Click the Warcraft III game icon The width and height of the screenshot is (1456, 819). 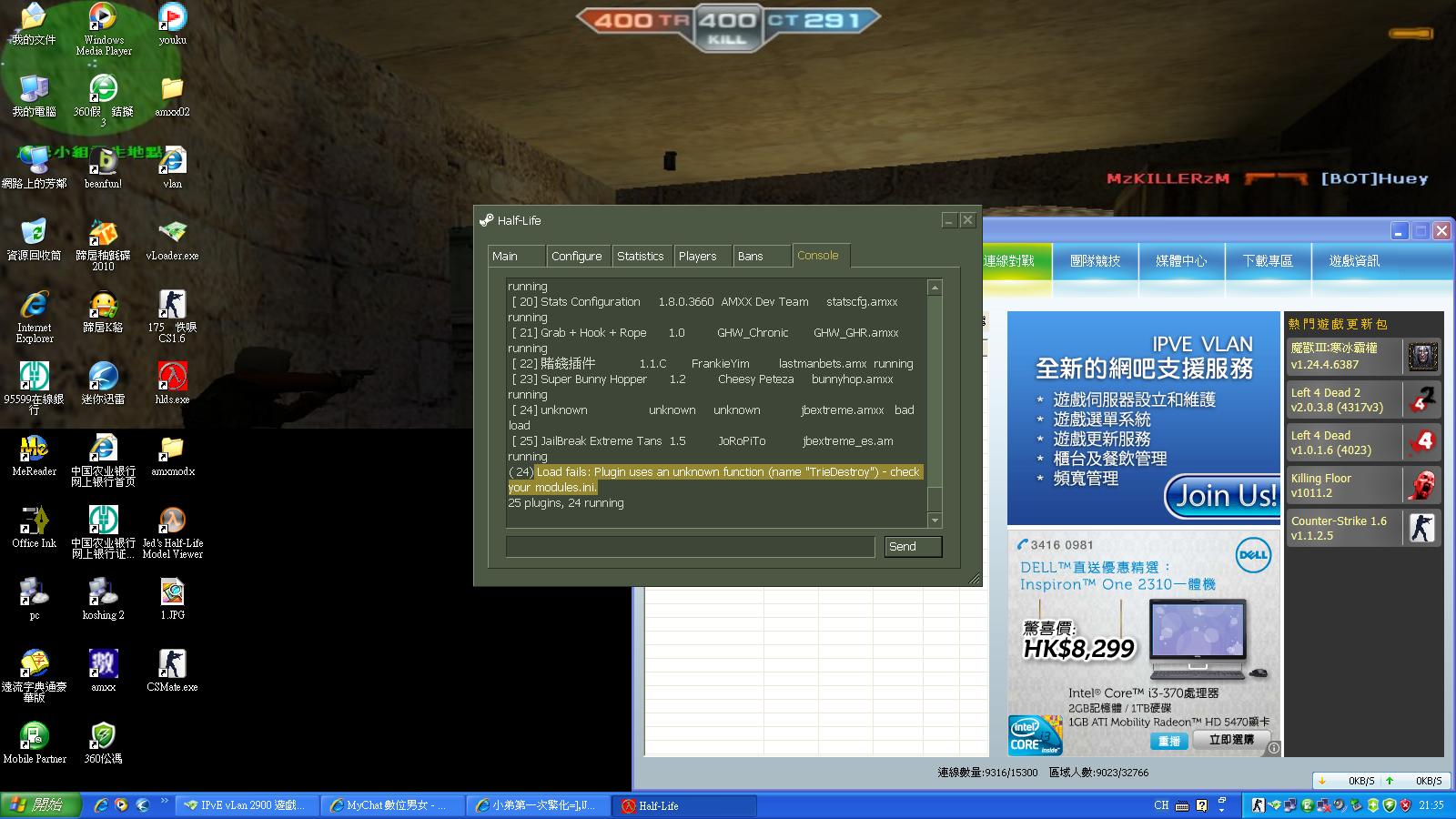(1422, 356)
